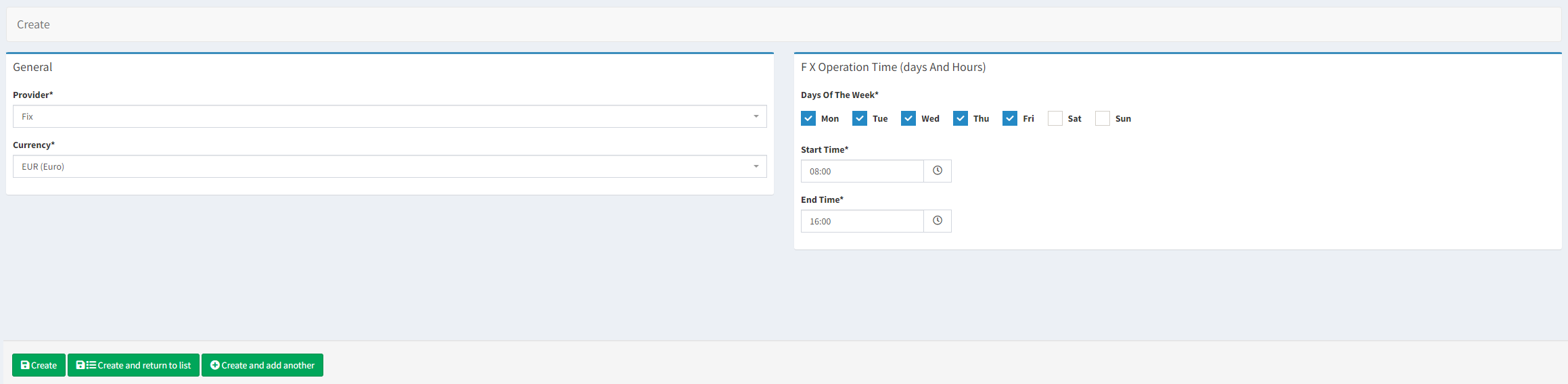The height and width of the screenshot is (384, 1568).
Task: Click the Wed day label
Action: (x=930, y=118)
